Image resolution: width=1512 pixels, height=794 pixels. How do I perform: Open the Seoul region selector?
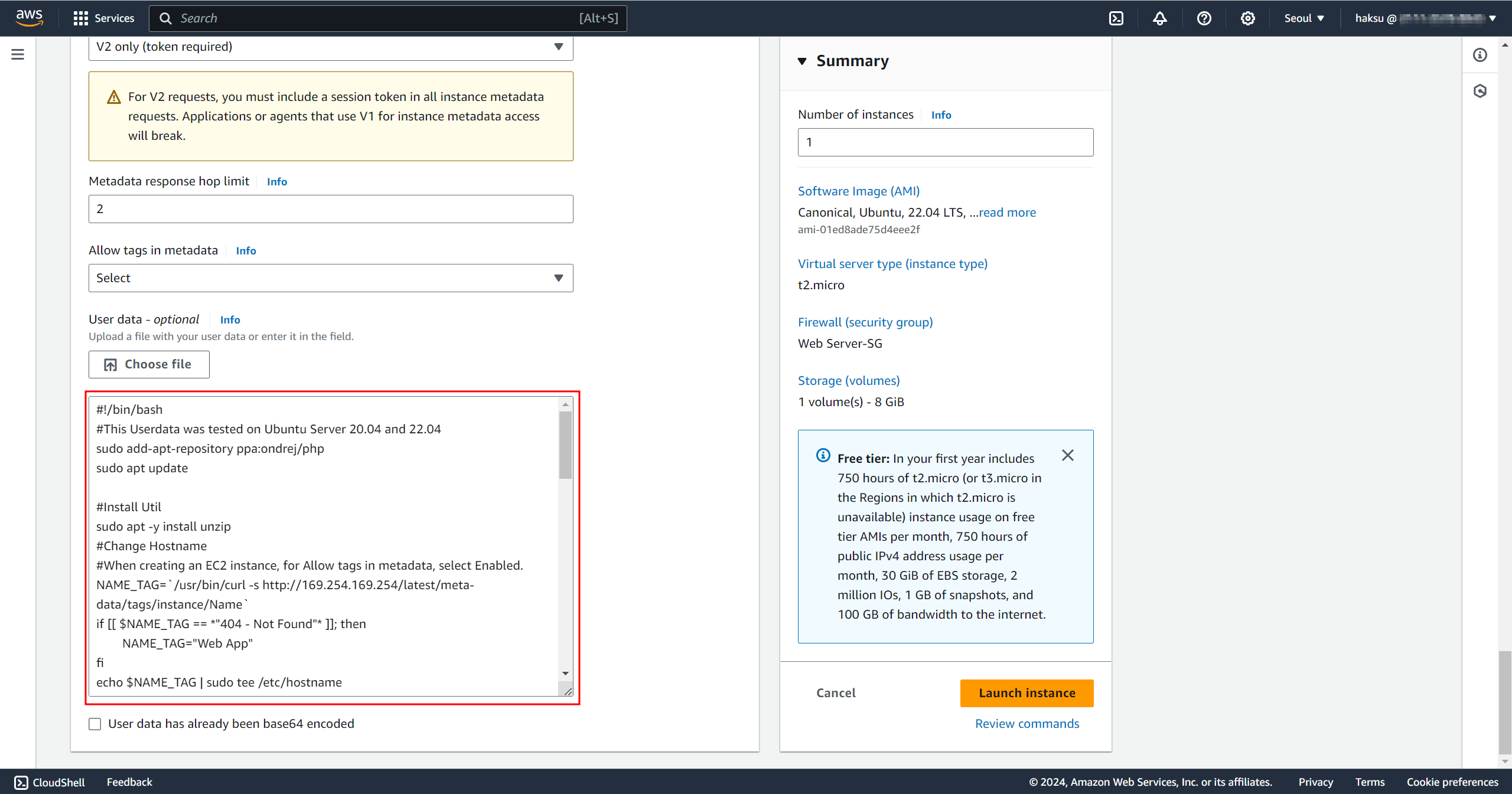pyautogui.click(x=1304, y=18)
